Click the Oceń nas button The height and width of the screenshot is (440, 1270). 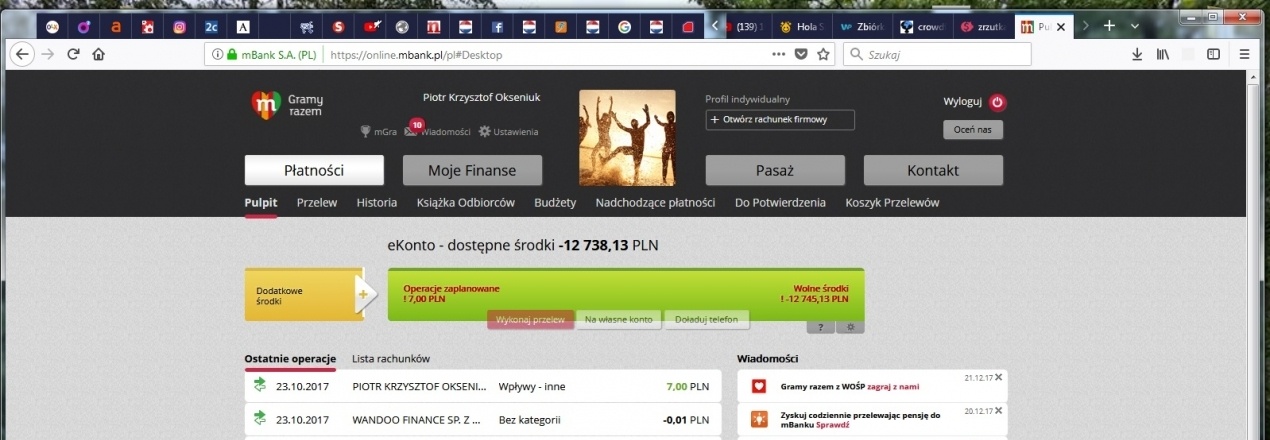click(x=972, y=129)
